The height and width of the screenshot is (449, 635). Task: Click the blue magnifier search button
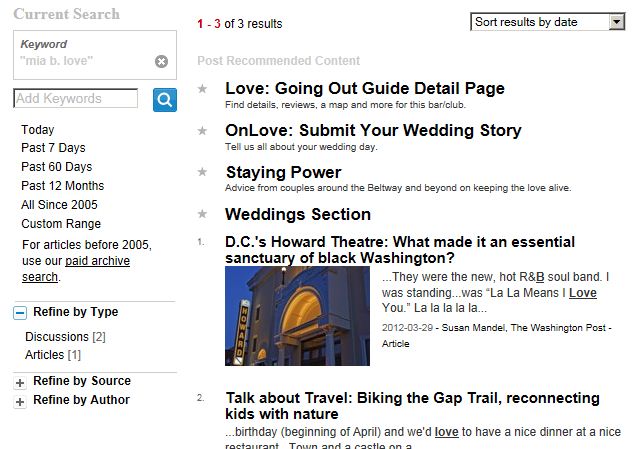click(x=165, y=100)
